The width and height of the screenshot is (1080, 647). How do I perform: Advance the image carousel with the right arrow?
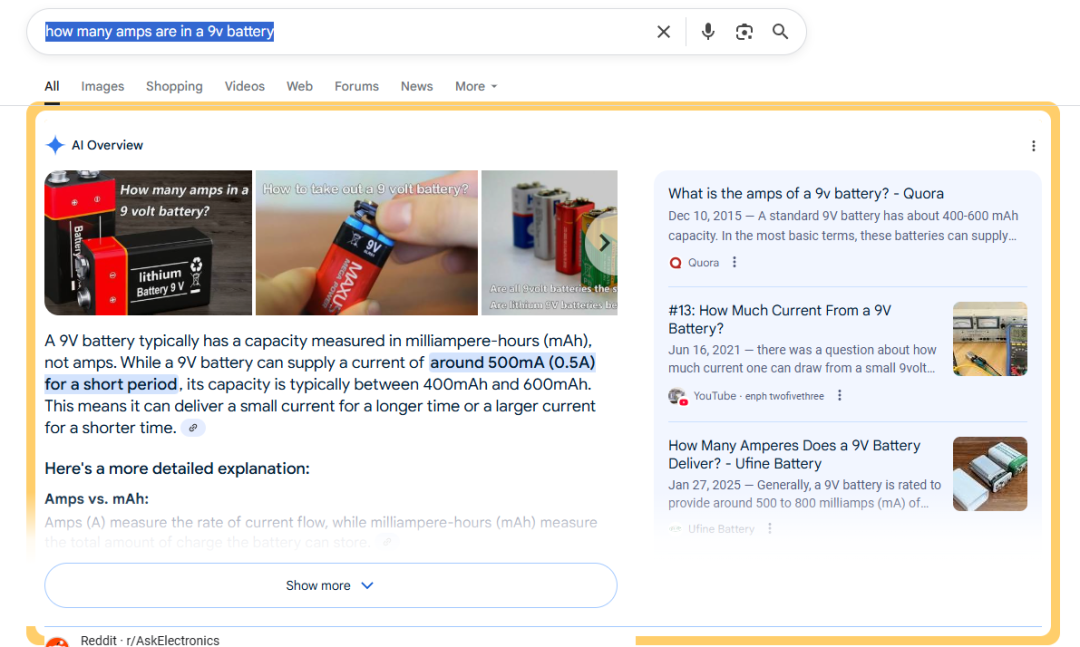point(603,243)
